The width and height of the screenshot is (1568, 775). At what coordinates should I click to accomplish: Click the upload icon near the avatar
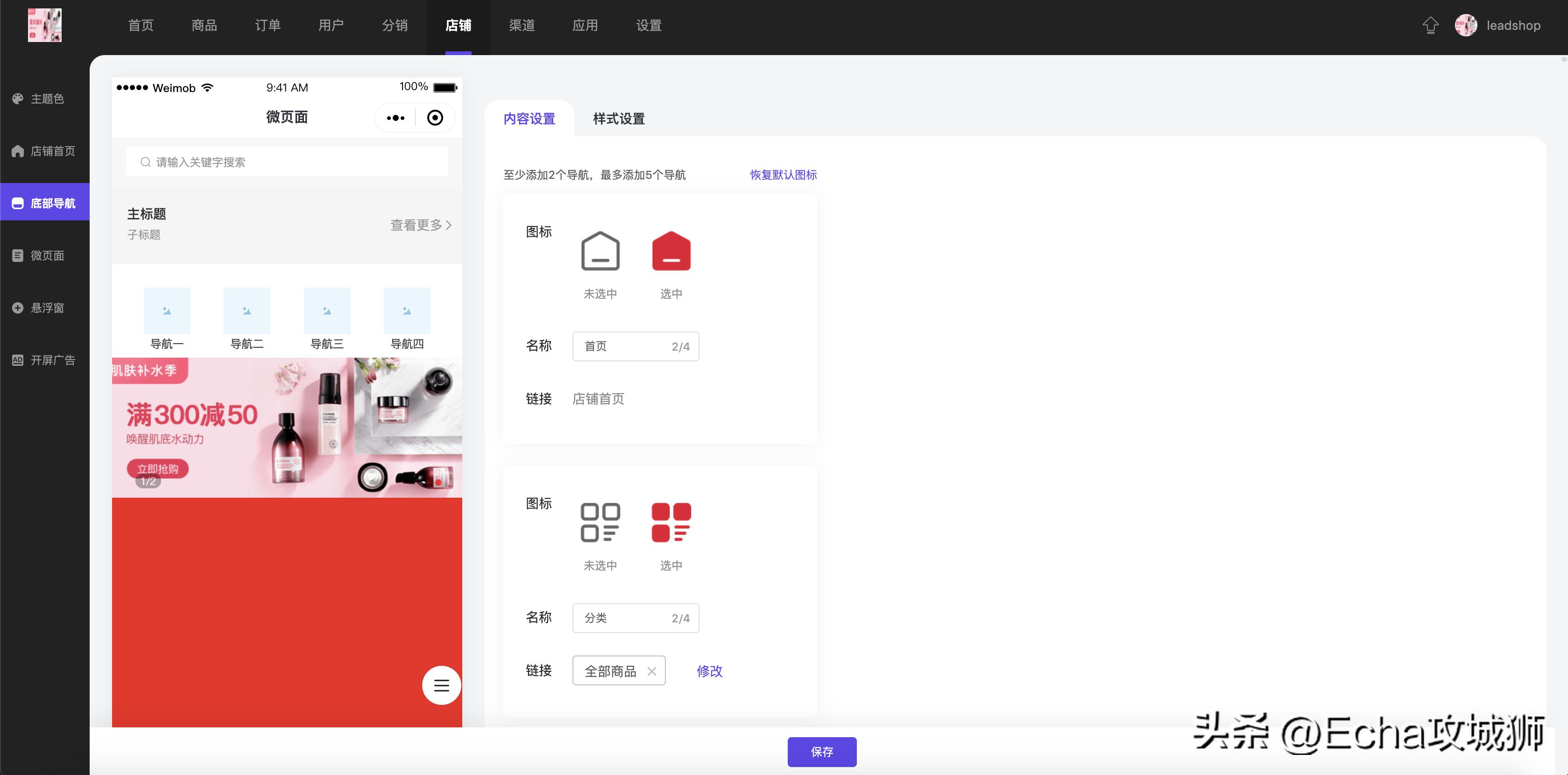1430,25
